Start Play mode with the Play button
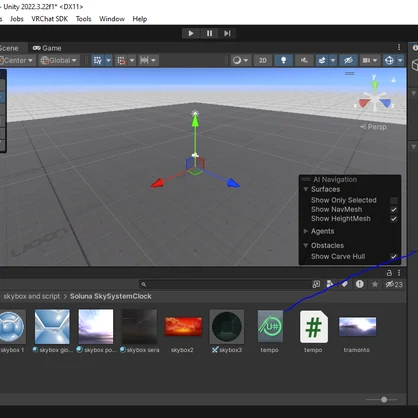The width and height of the screenshot is (418, 418). tap(191, 33)
